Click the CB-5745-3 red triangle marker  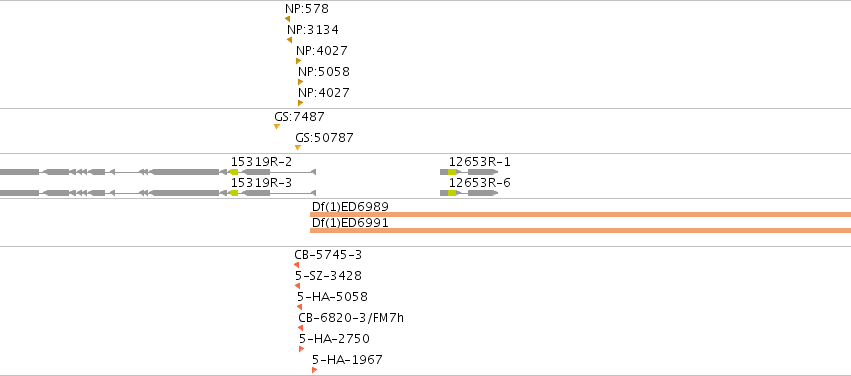tap(297, 265)
